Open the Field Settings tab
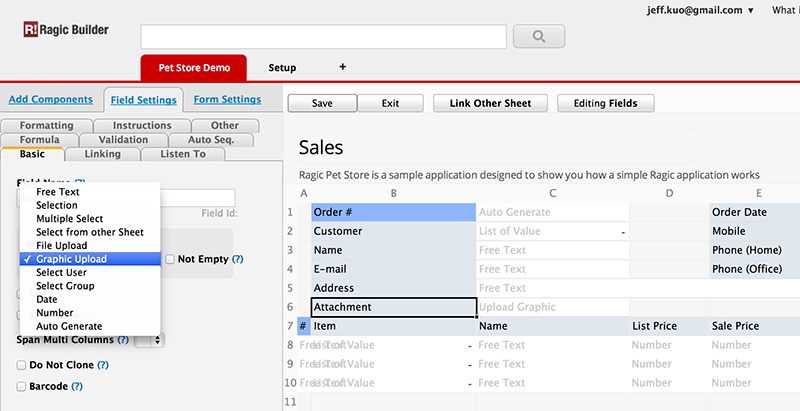 pyautogui.click(x=143, y=100)
